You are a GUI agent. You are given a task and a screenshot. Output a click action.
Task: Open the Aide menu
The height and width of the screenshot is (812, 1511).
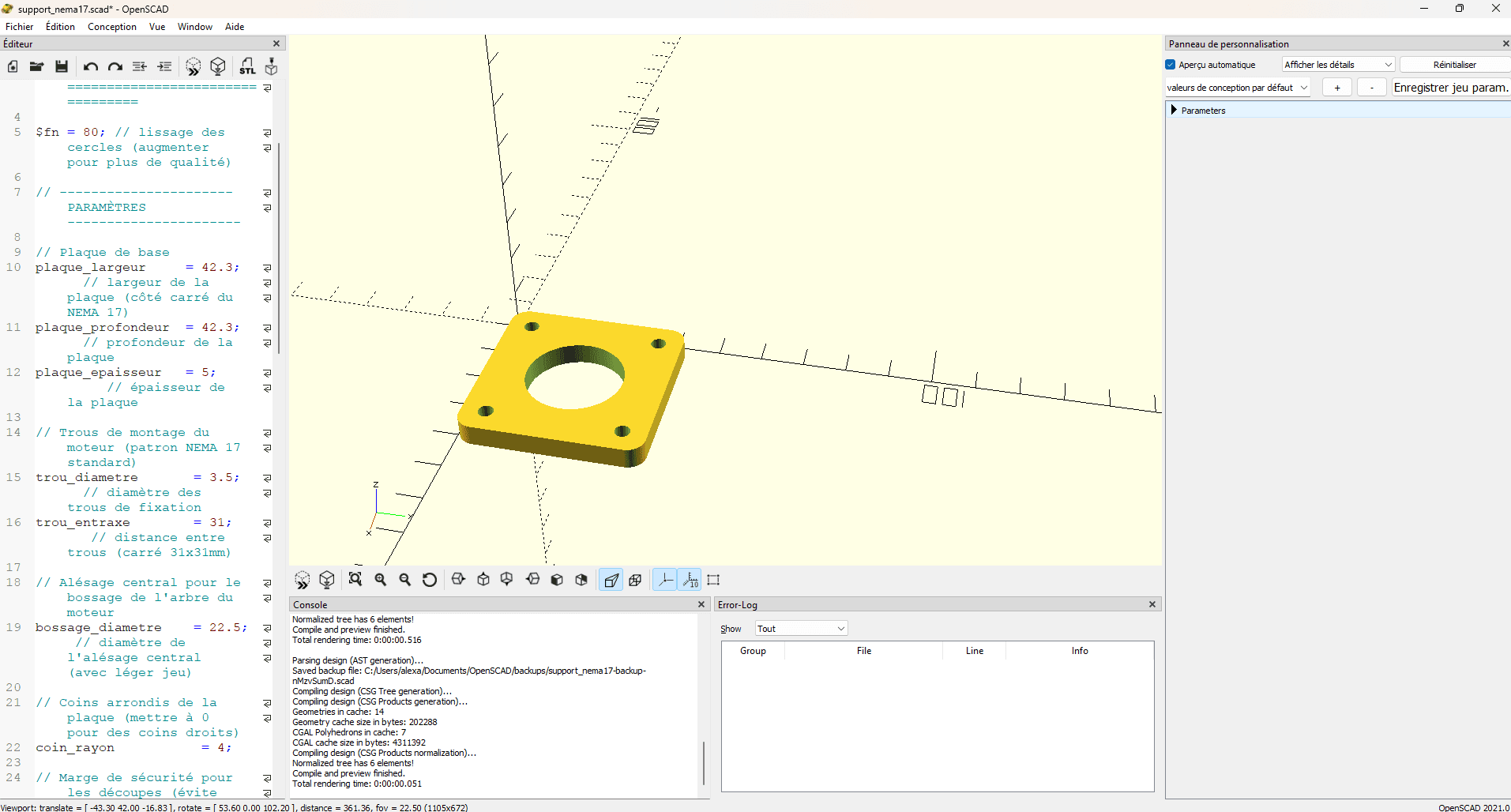click(x=235, y=27)
